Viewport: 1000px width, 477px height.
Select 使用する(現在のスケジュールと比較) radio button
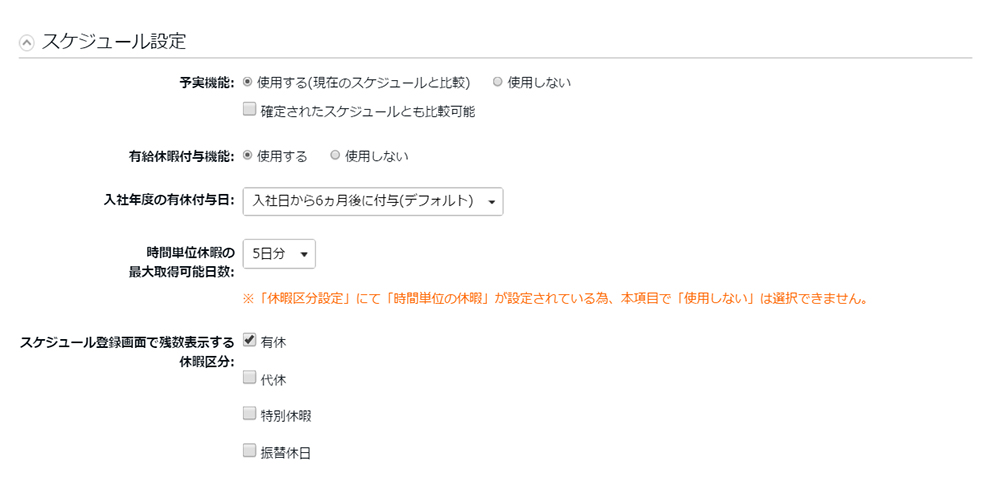point(248,82)
